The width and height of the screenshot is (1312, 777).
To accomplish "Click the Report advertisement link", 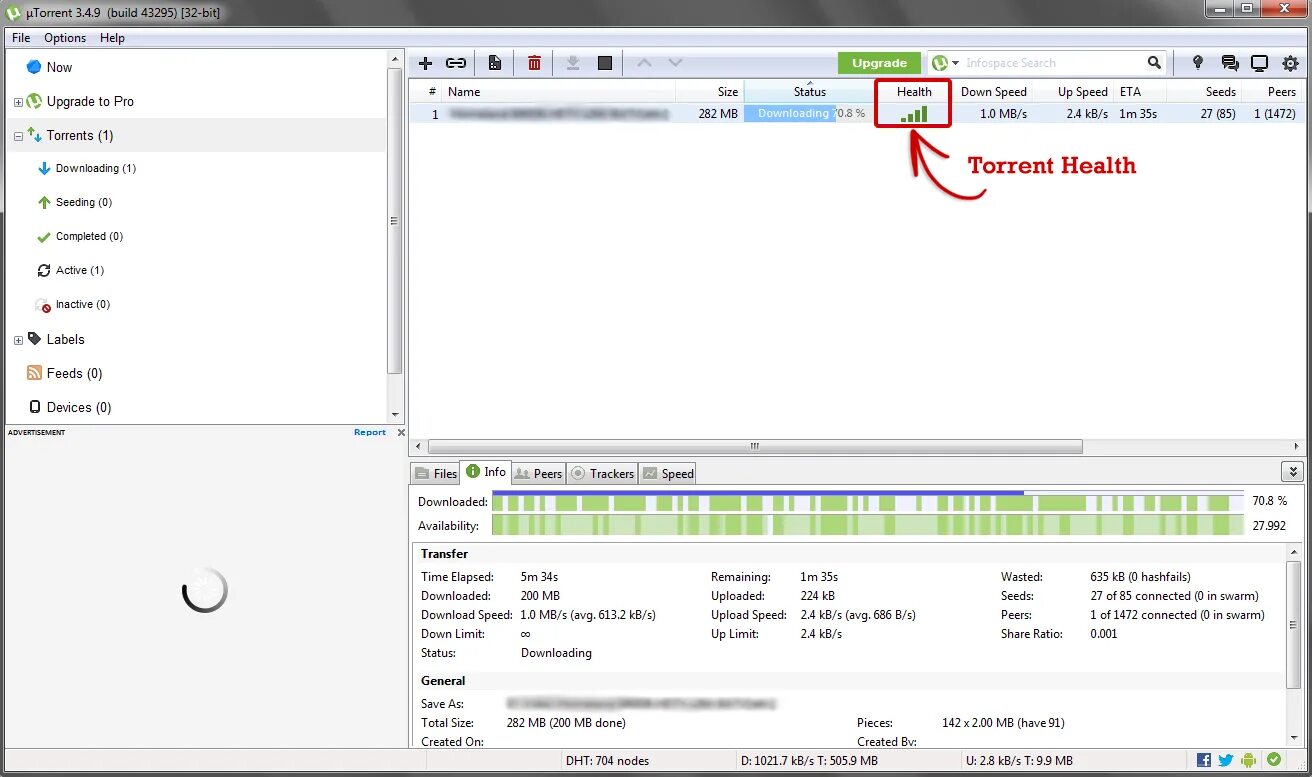I will coord(369,432).
